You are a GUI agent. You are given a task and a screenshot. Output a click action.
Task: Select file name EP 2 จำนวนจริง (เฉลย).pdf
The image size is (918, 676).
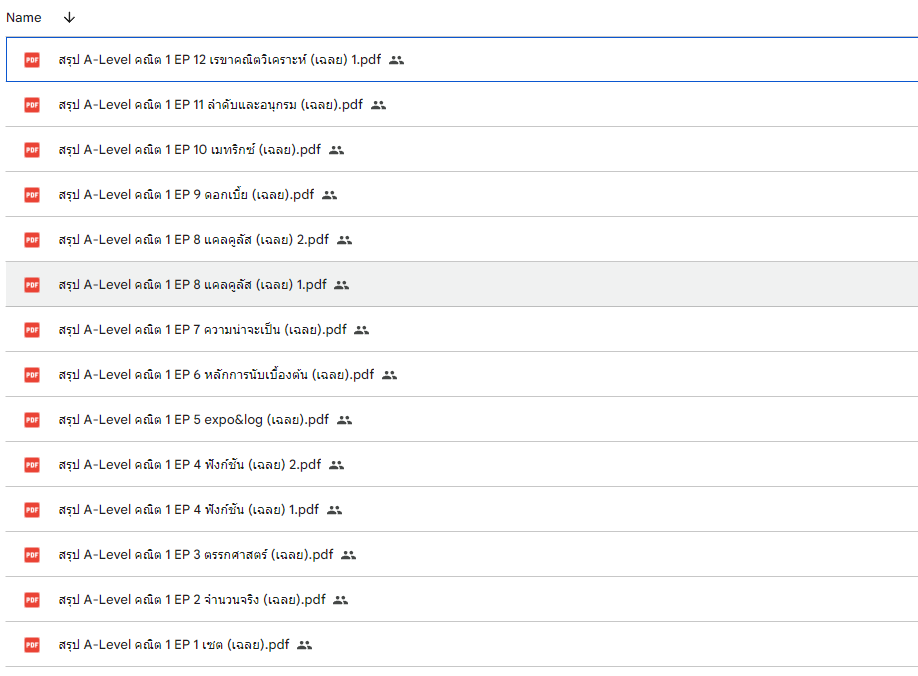point(192,600)
